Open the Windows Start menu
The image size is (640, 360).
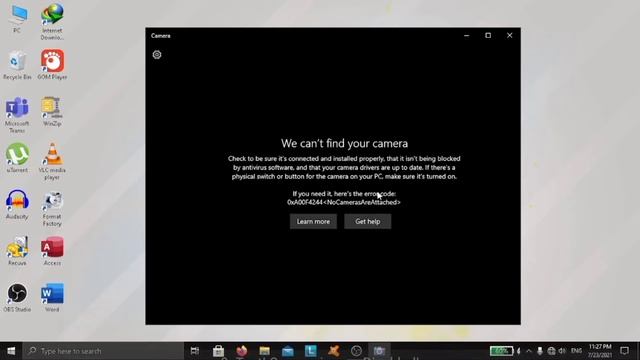pos(11,351)
